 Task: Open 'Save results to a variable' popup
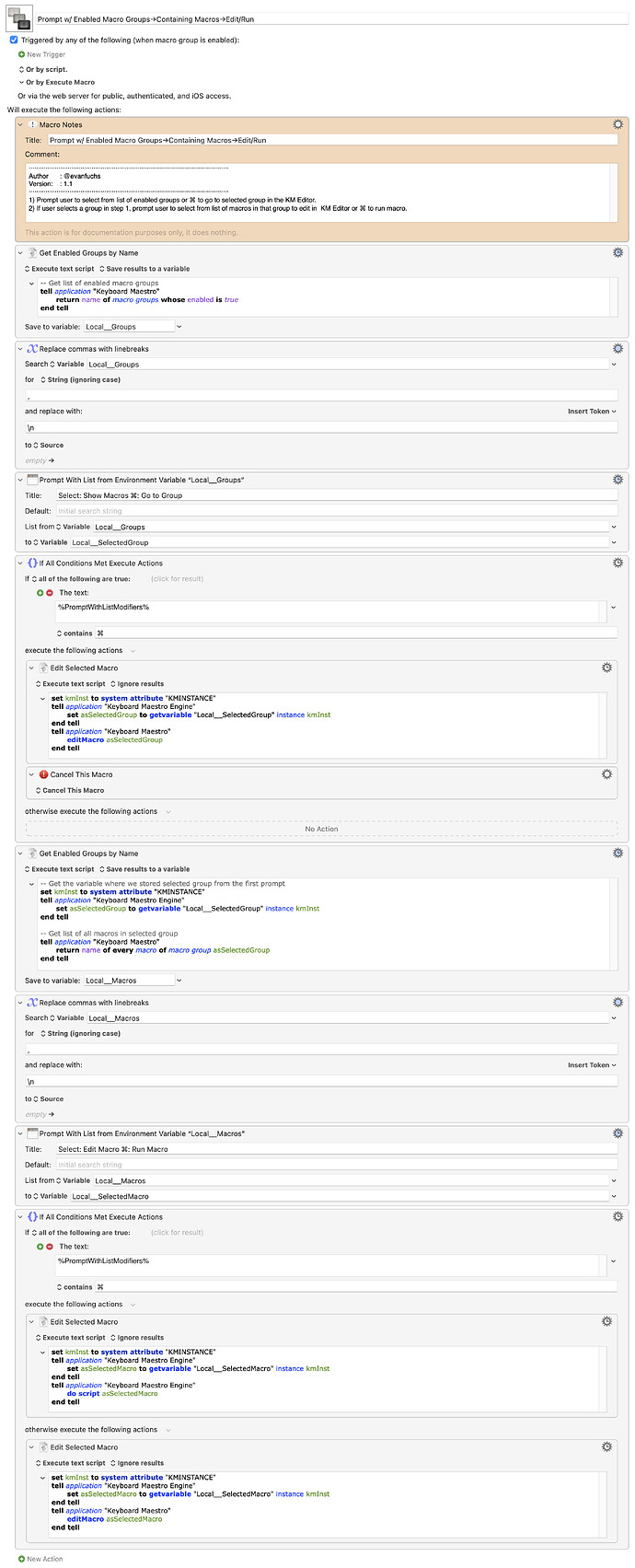pos(144,269)
